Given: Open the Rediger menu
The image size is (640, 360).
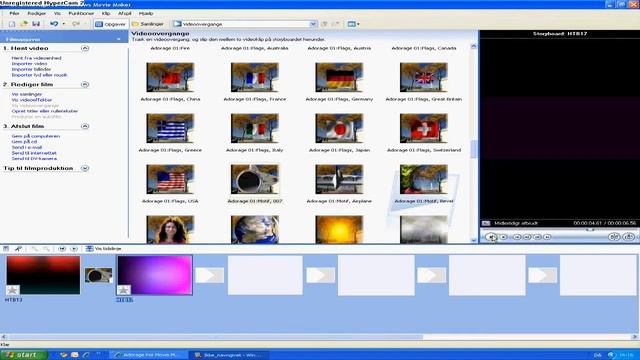Looking at the screenshot, I should point(37,13).
